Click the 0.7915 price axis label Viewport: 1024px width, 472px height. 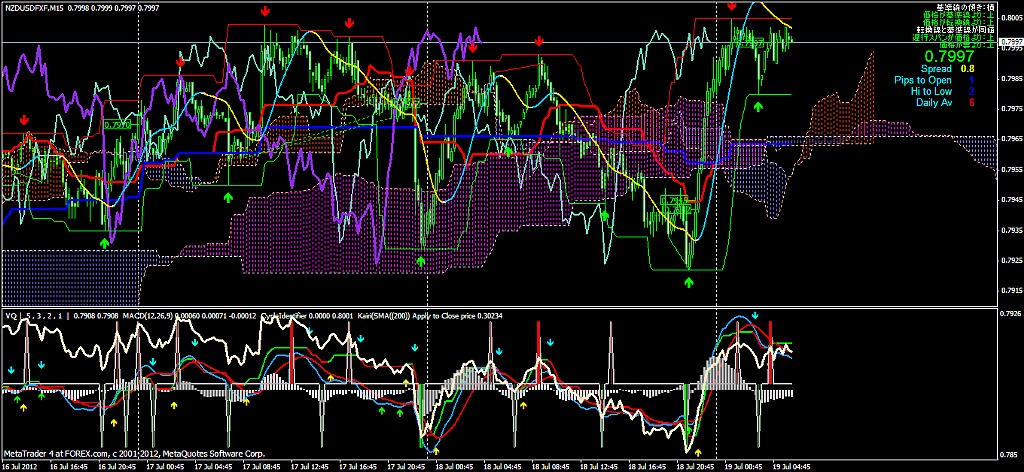(x=1010, y=291)
